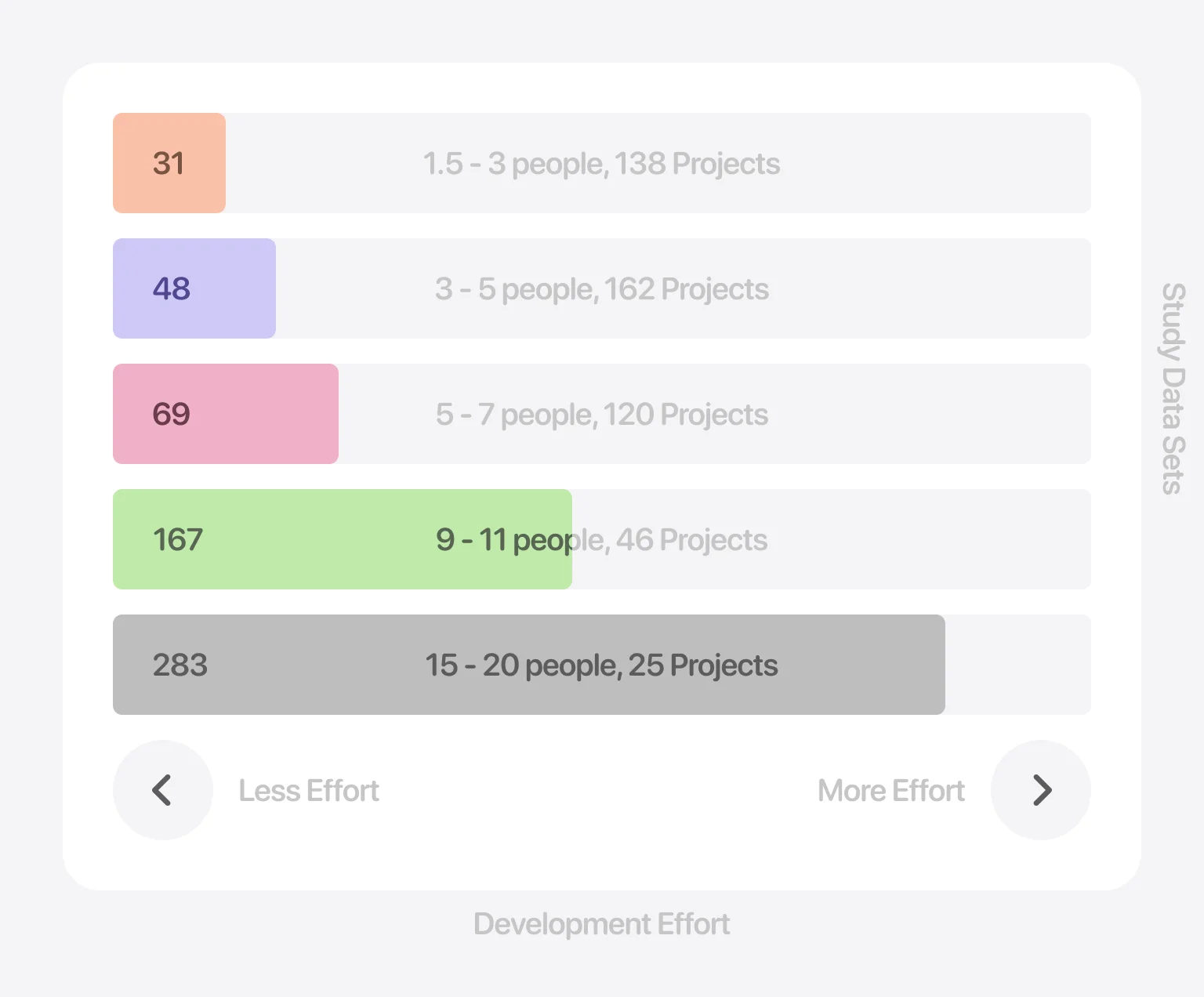Click the '5 - 7 people, 120 Projects' row

point(602,414)
